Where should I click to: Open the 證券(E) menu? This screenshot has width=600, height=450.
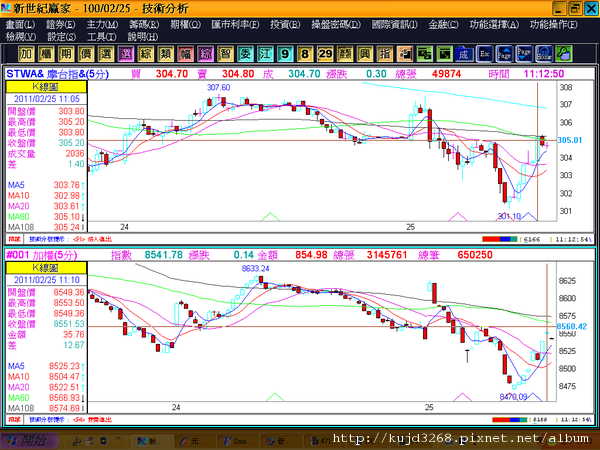pos(61,24)
